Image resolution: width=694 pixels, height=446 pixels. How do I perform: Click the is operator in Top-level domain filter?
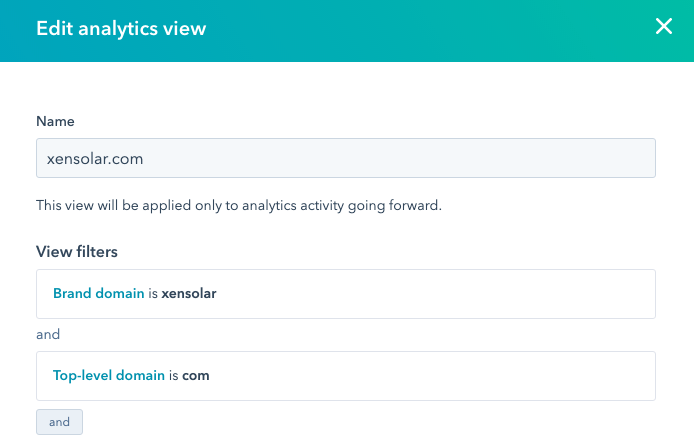[173, 376]
